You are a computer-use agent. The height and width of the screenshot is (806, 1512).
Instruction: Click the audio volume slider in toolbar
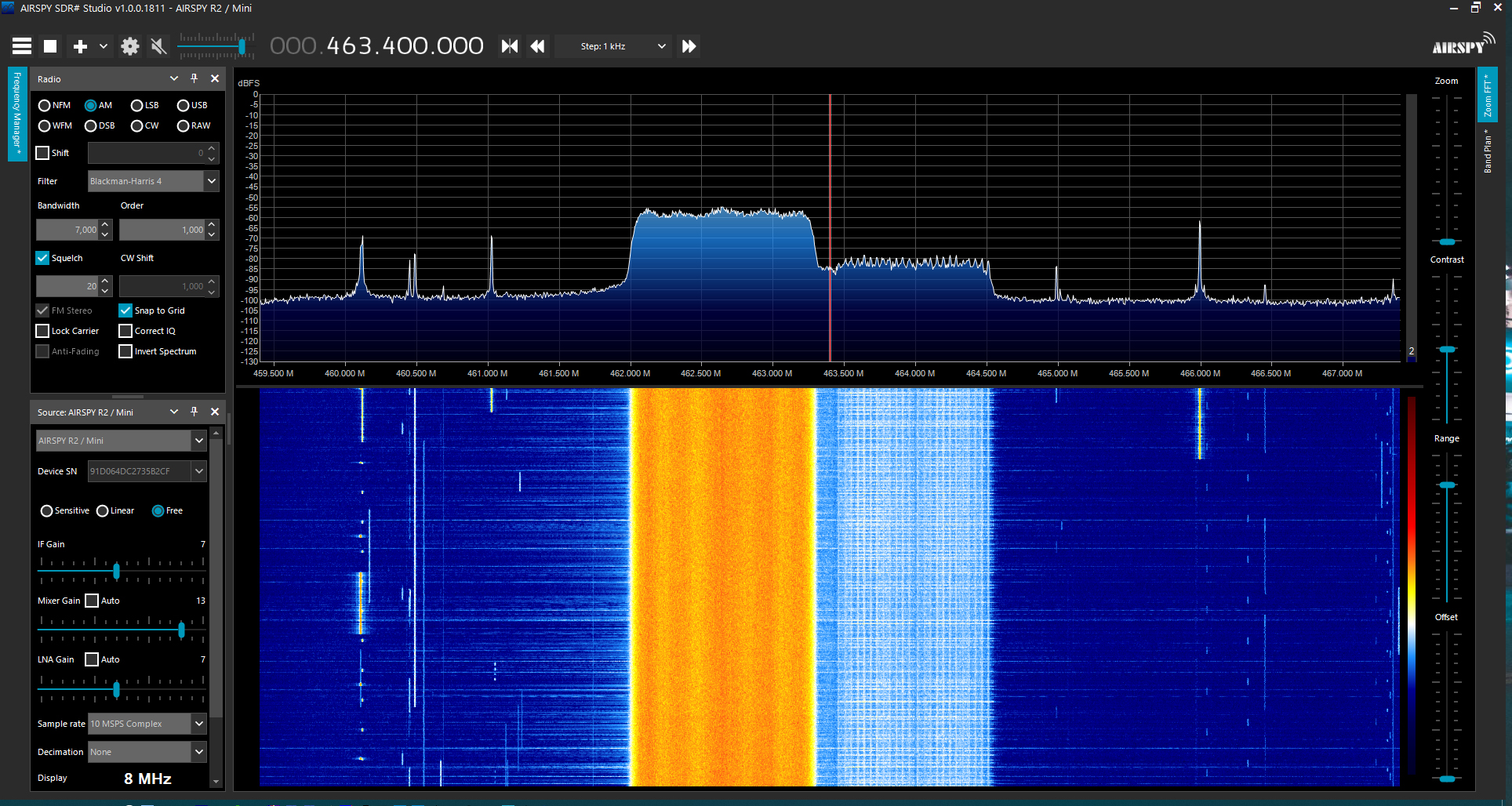216,46
